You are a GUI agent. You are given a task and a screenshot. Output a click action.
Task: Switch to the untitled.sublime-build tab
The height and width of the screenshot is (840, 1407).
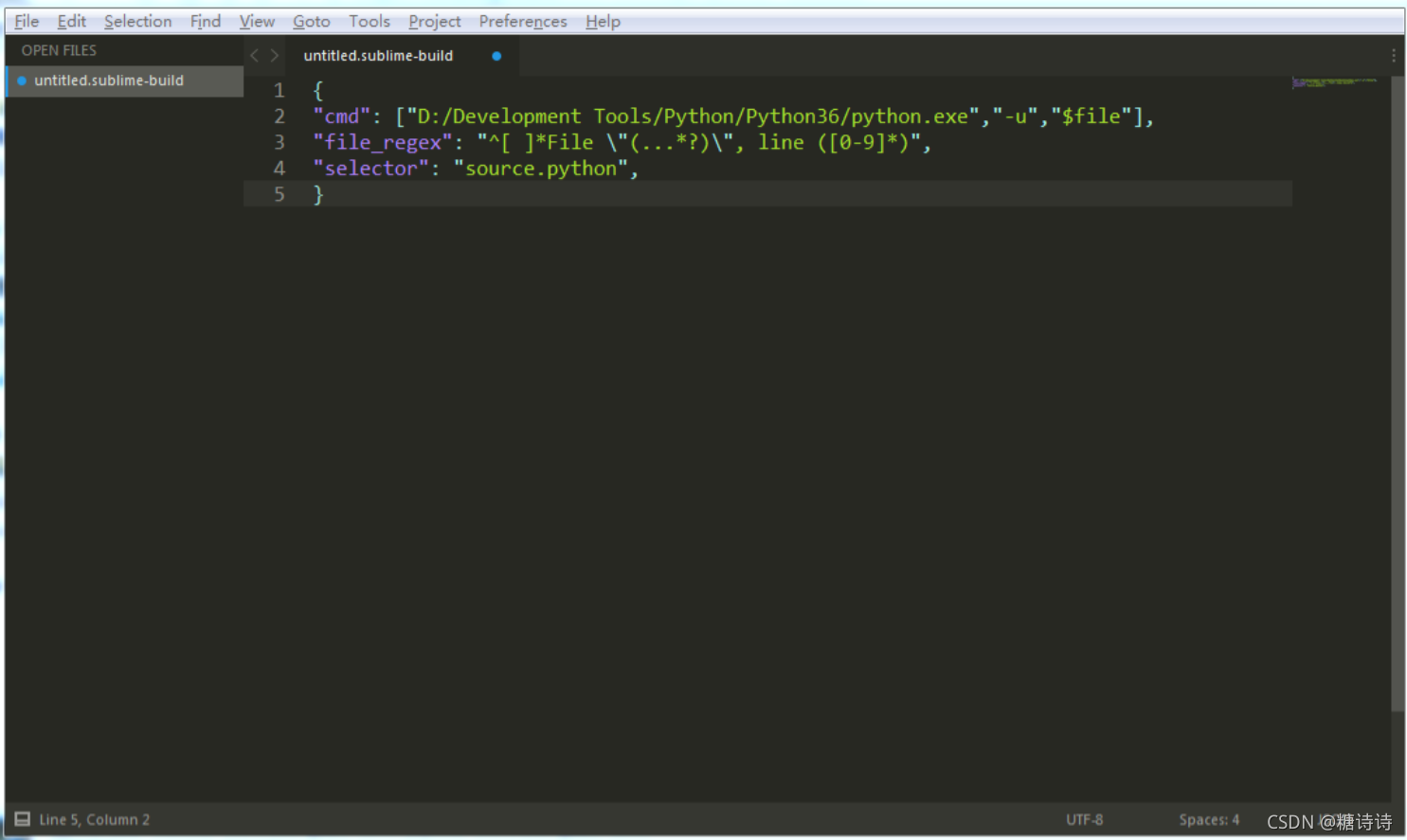coord(378,55)
